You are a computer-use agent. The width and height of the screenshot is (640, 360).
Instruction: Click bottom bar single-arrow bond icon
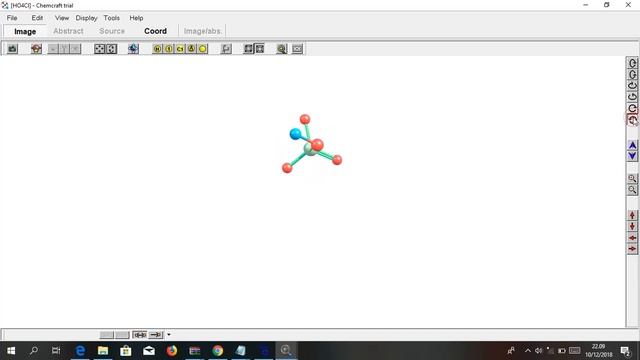(x=156, y=335)
